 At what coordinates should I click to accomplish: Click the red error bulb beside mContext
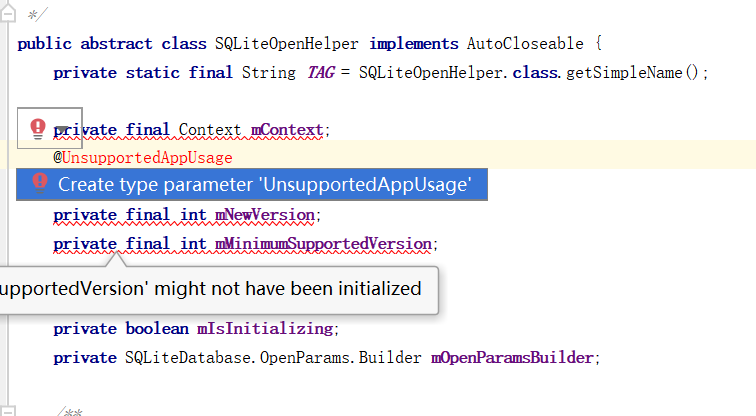(x=38, y=129)
